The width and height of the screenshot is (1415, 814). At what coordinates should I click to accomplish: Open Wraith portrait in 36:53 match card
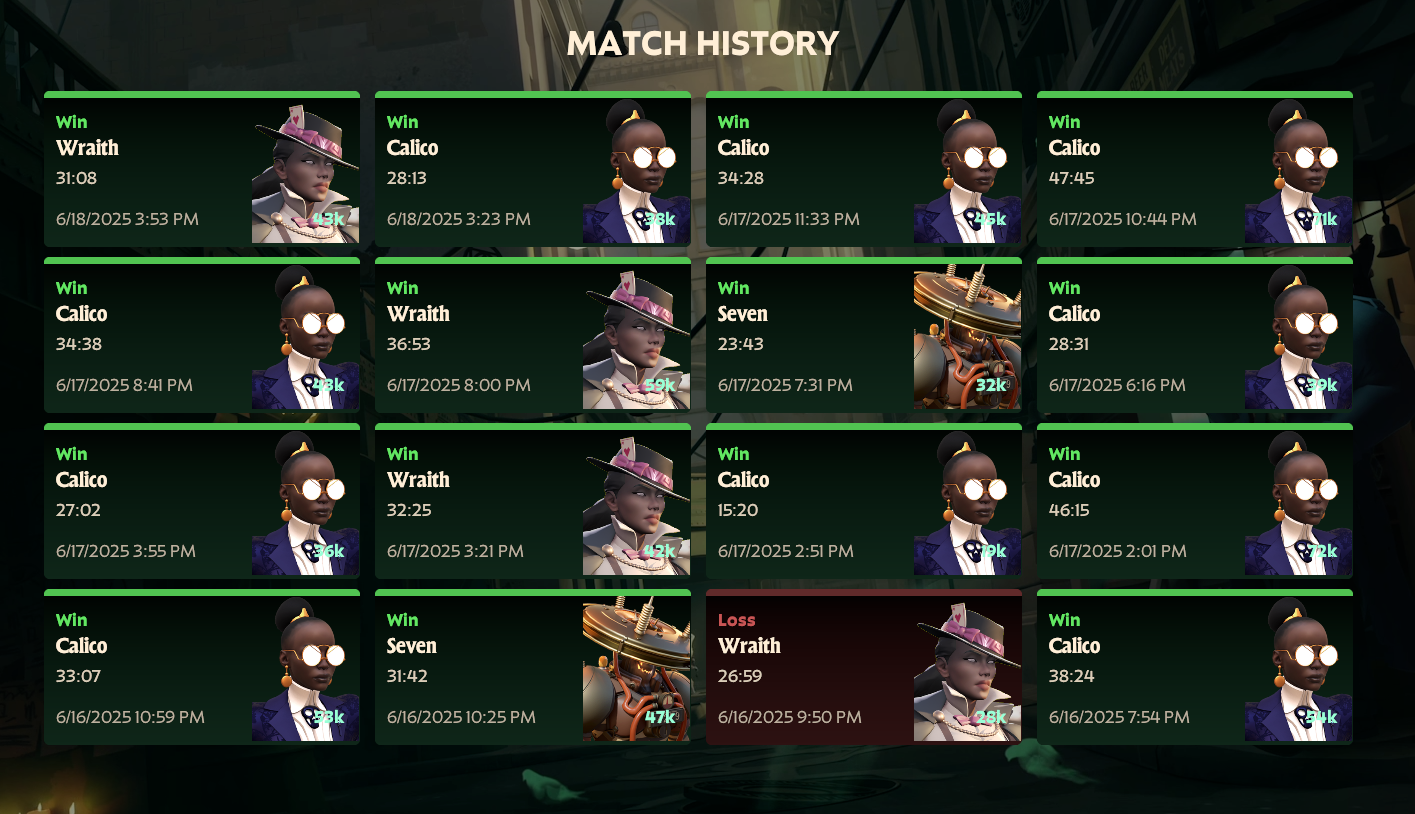(636, 338)
